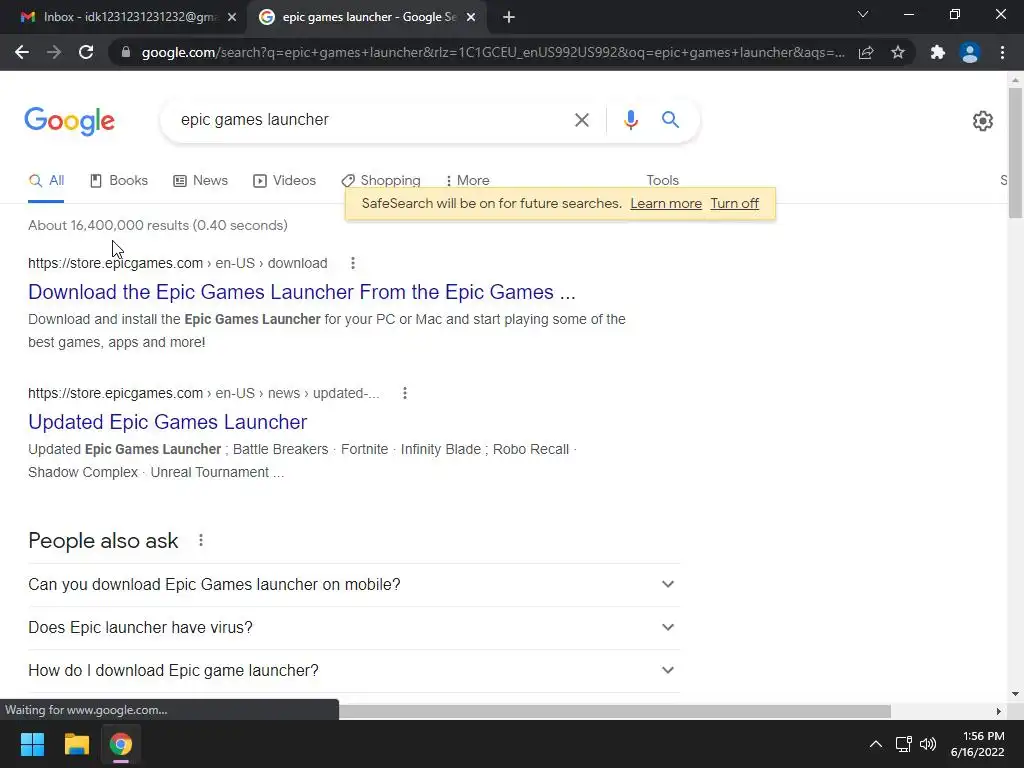Screen dimensions: 1024x768
Task: Open the Chrome extensions menu
Action: pos(938,52)
